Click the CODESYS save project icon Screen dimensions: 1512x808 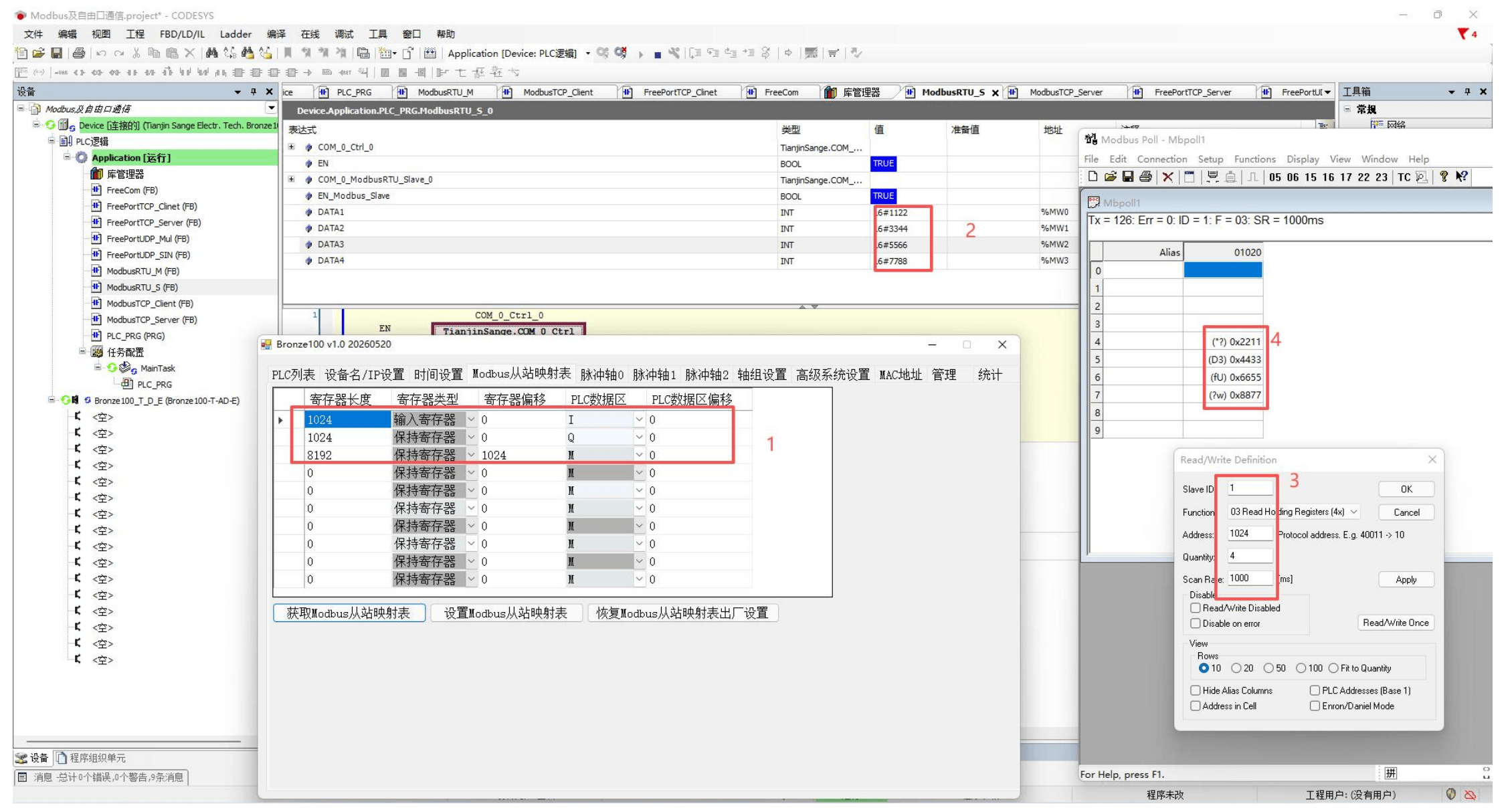pos(57,53)
